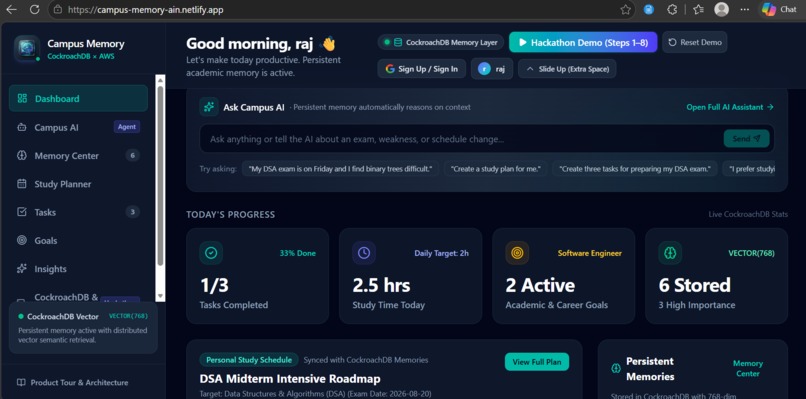The image size is (806, 399).
Task: Choose suggestion "Create a study plan for me."
Action: tap(496, 169)
